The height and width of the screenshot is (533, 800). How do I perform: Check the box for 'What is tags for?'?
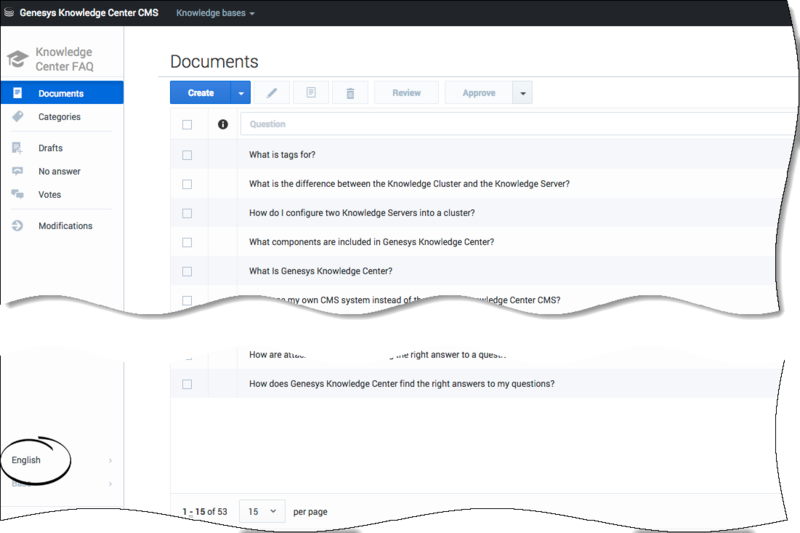click(x=187, y=155)
